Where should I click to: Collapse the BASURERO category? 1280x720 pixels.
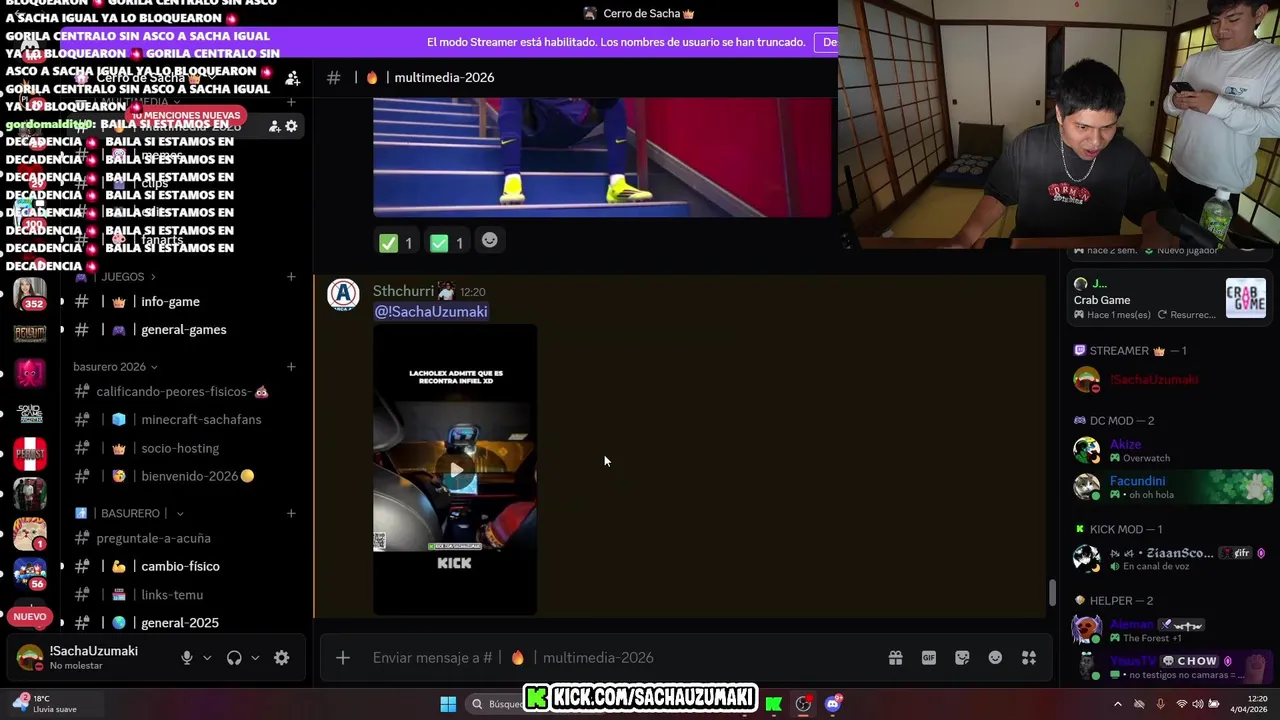point(129,513)
